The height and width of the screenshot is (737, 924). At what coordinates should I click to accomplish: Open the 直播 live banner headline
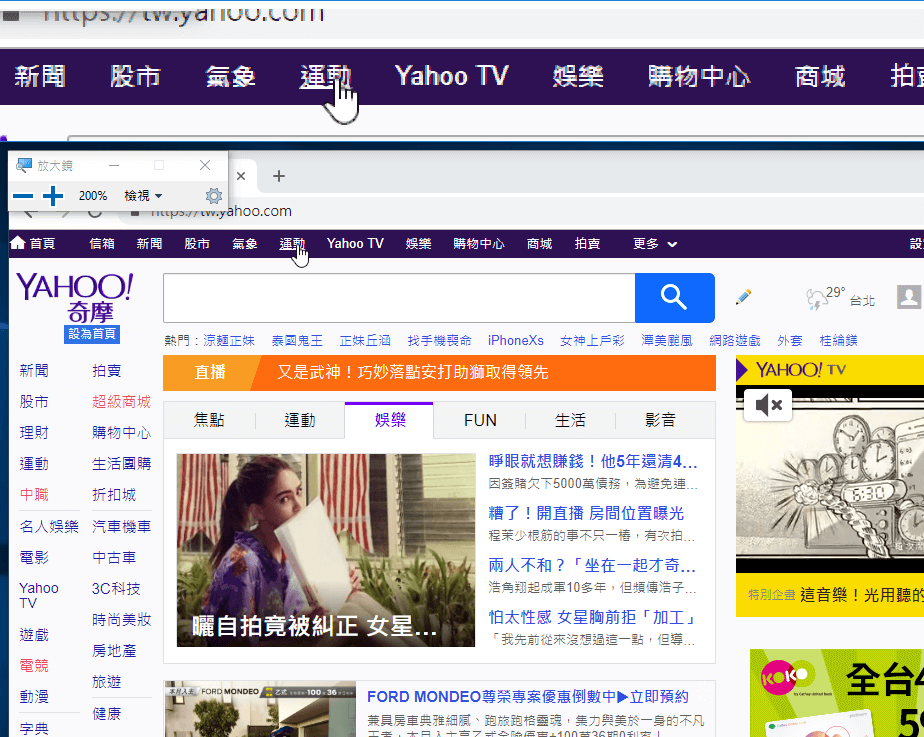[x=412, y=372]
